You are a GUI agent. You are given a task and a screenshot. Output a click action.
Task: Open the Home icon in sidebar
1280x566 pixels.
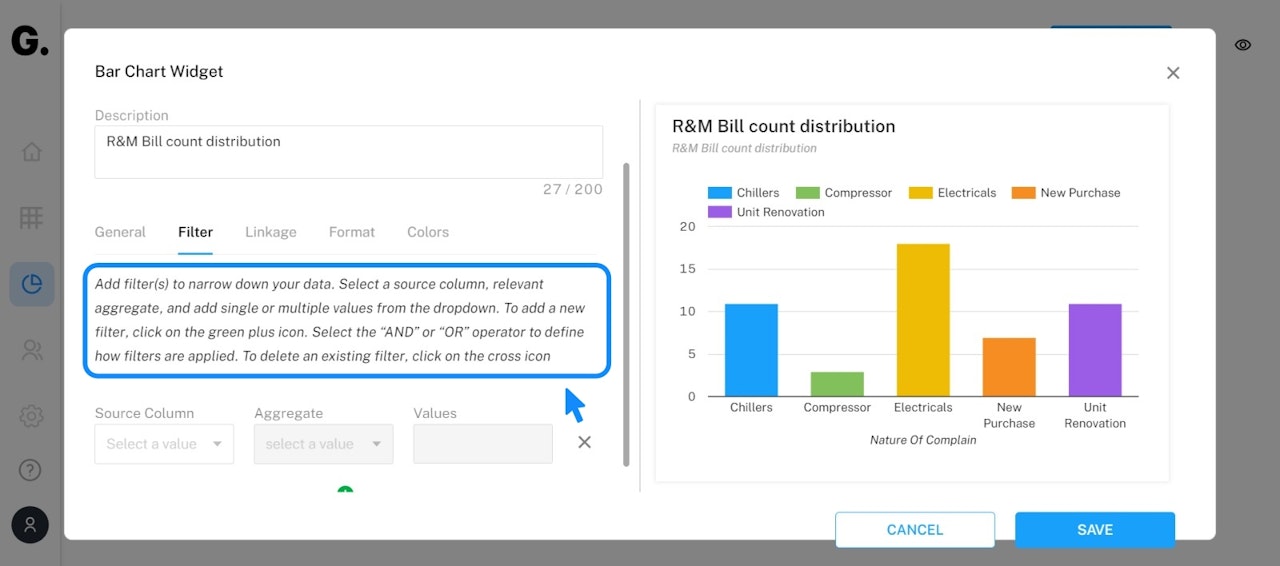[x=32, y=152]
